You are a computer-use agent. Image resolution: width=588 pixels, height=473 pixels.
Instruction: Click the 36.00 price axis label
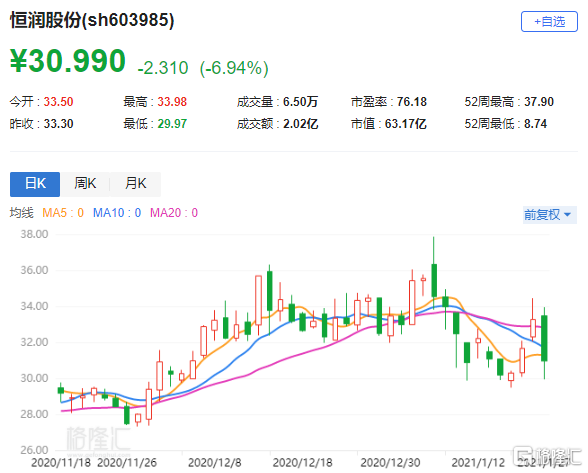pos(34,270)
